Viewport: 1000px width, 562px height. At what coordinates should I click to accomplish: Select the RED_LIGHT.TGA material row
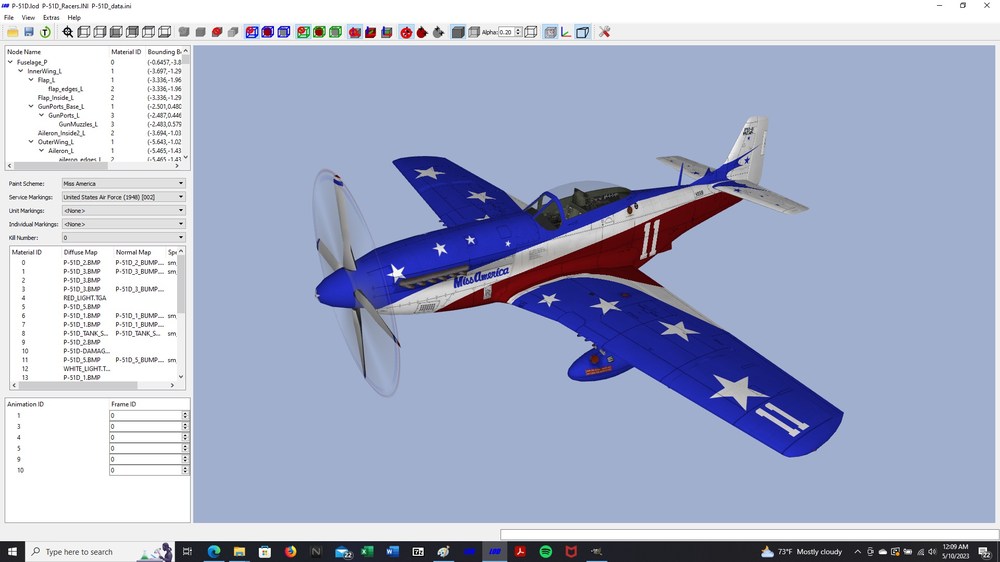point(85,298)
